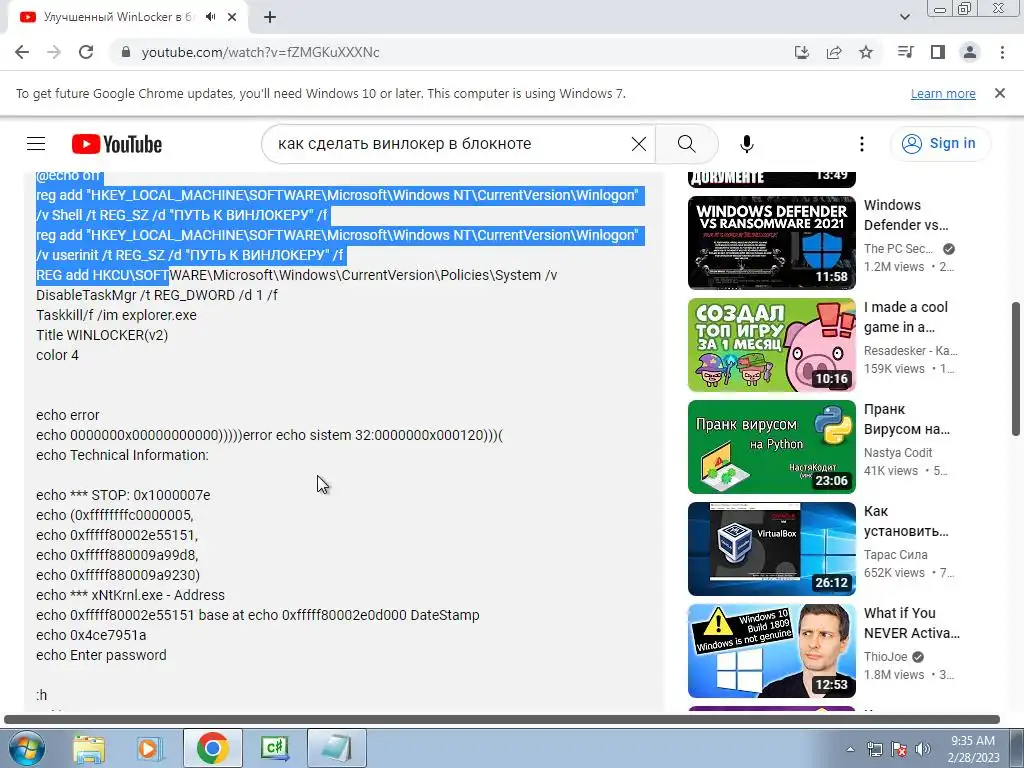Open the Windows Defender vs... video title

coord(906,215)
